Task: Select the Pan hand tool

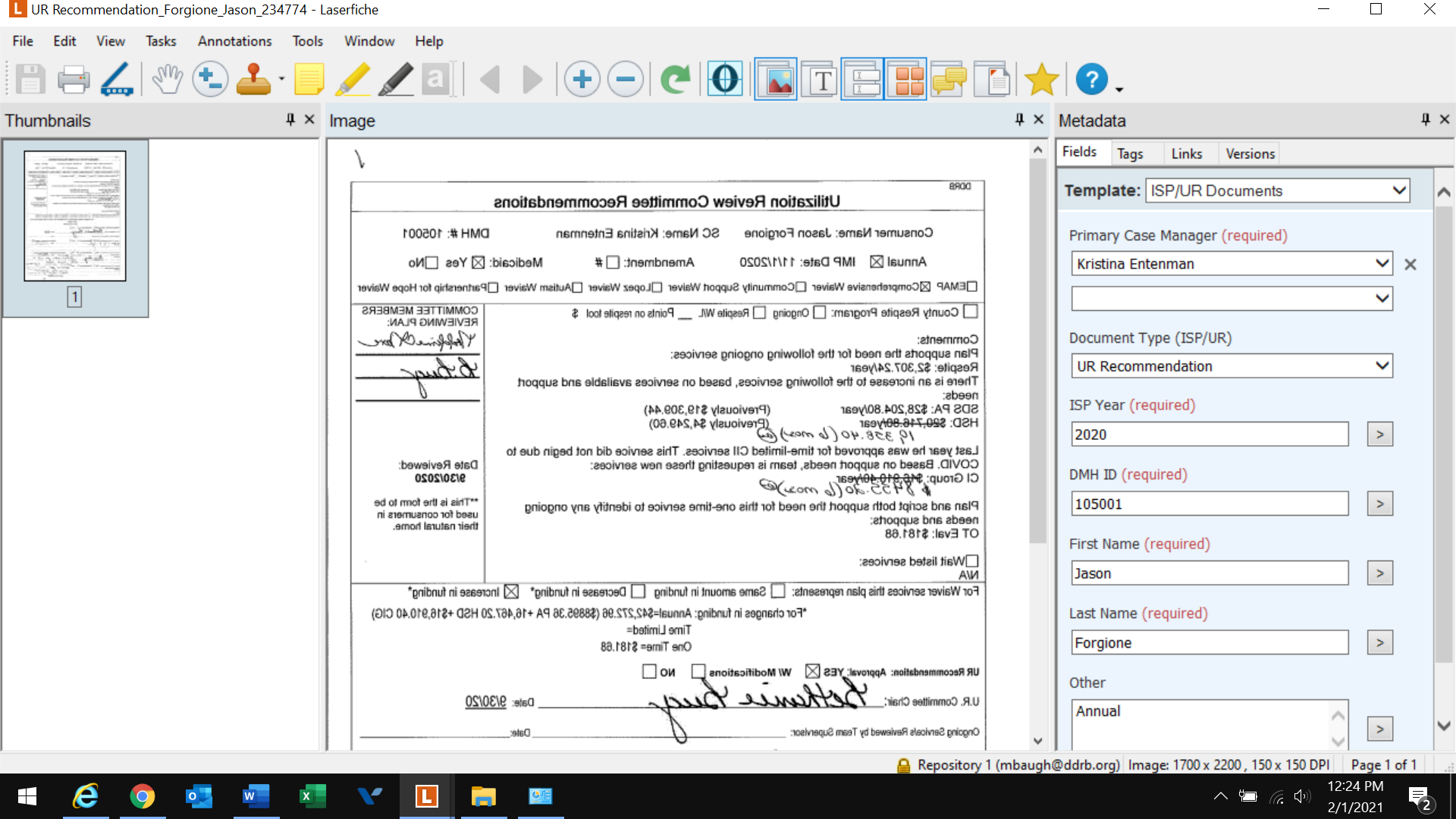Action: pyautogui.click(x=167, y=79)
